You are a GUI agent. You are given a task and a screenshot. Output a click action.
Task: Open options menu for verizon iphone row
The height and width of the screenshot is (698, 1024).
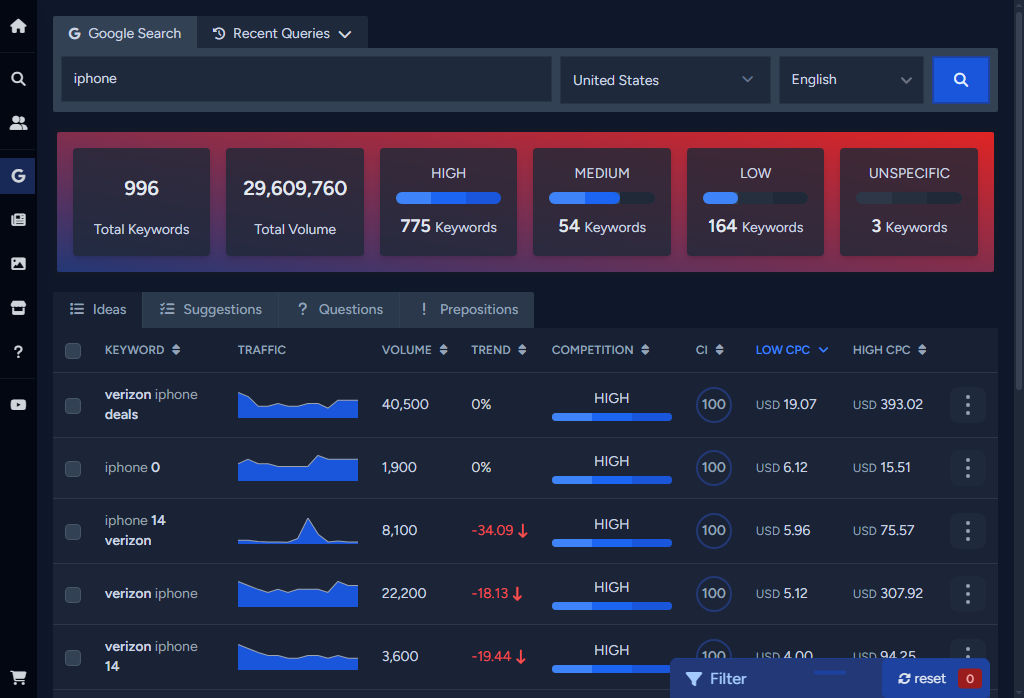tap(968, 594)
